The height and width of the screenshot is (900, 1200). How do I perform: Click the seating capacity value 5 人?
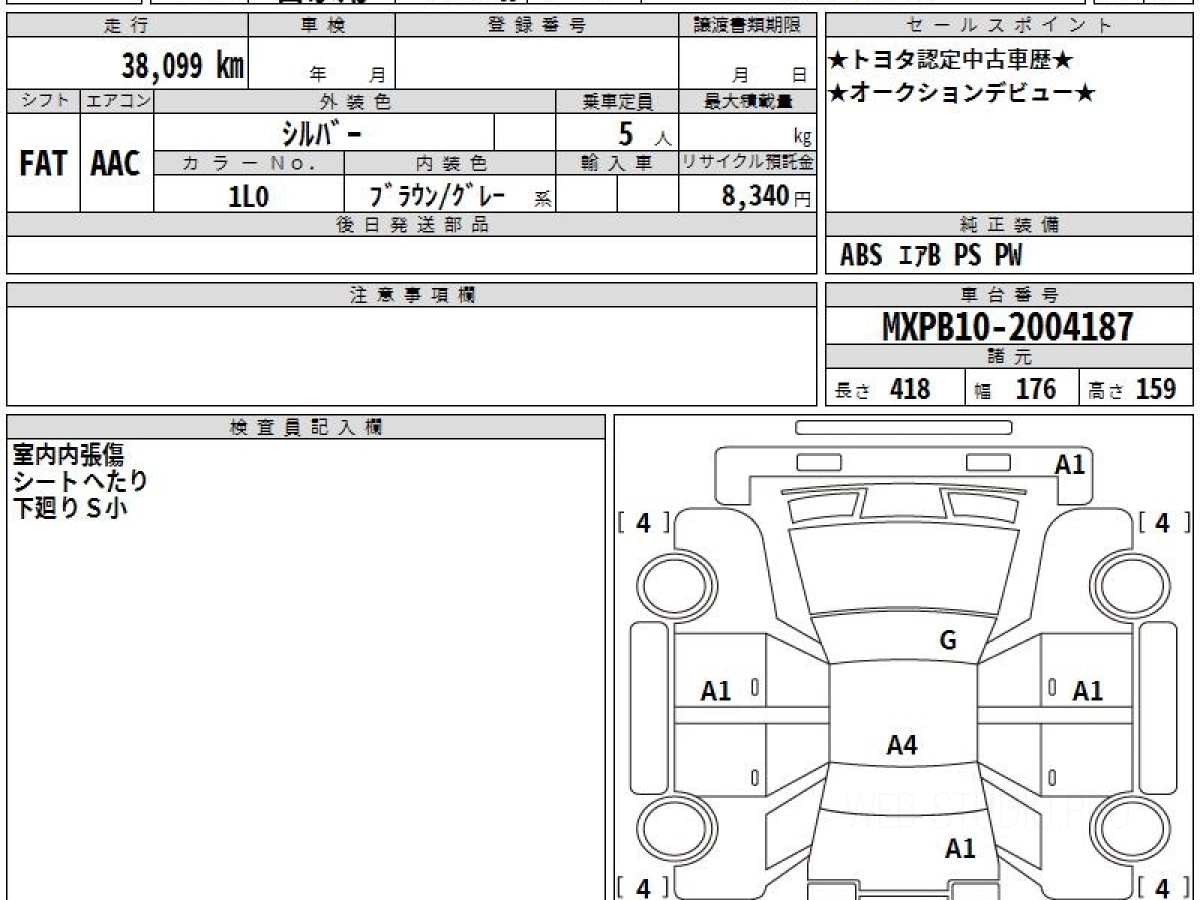tap(644, 132)
